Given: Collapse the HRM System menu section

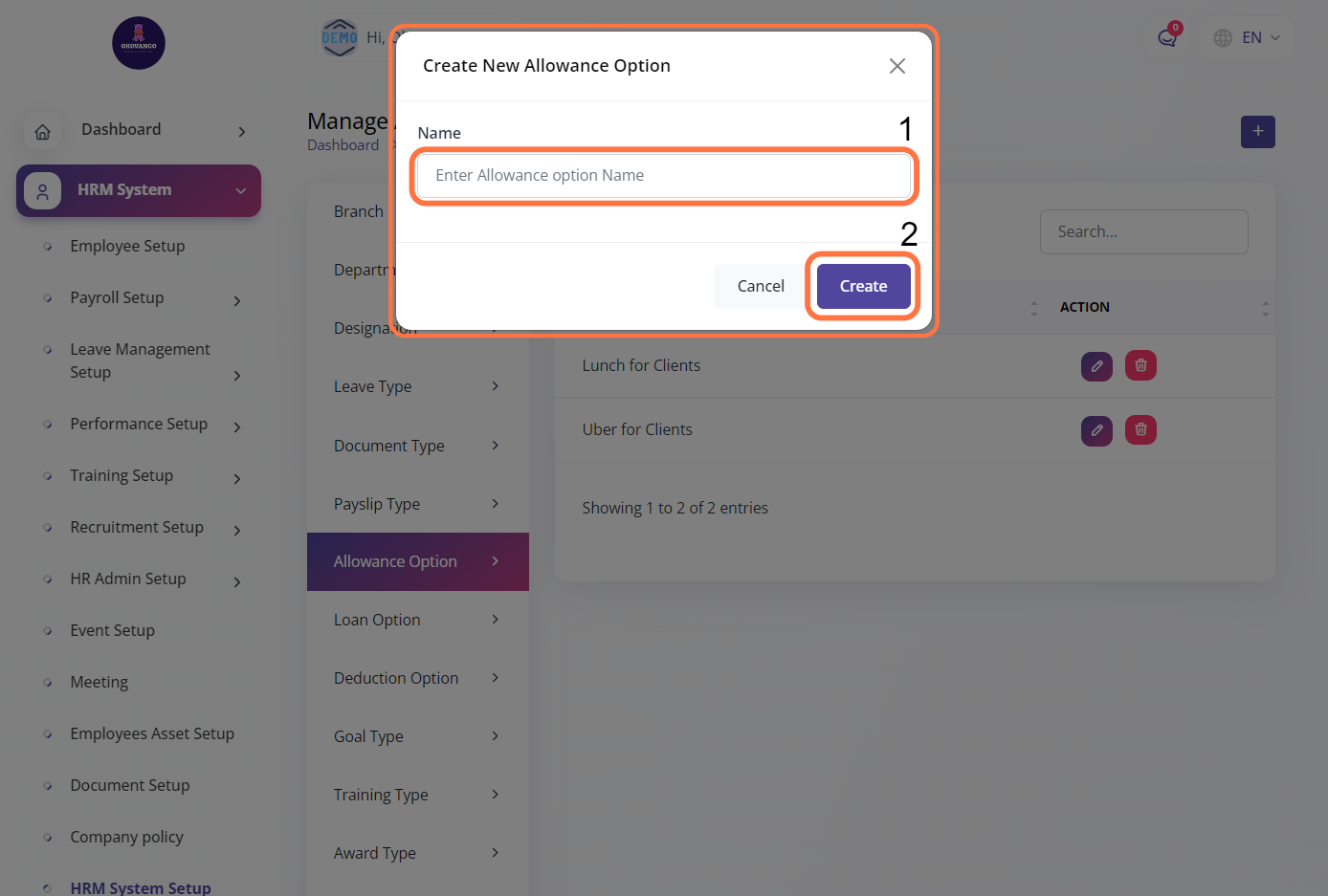Looking at the screenshot, I should (241, 191).
